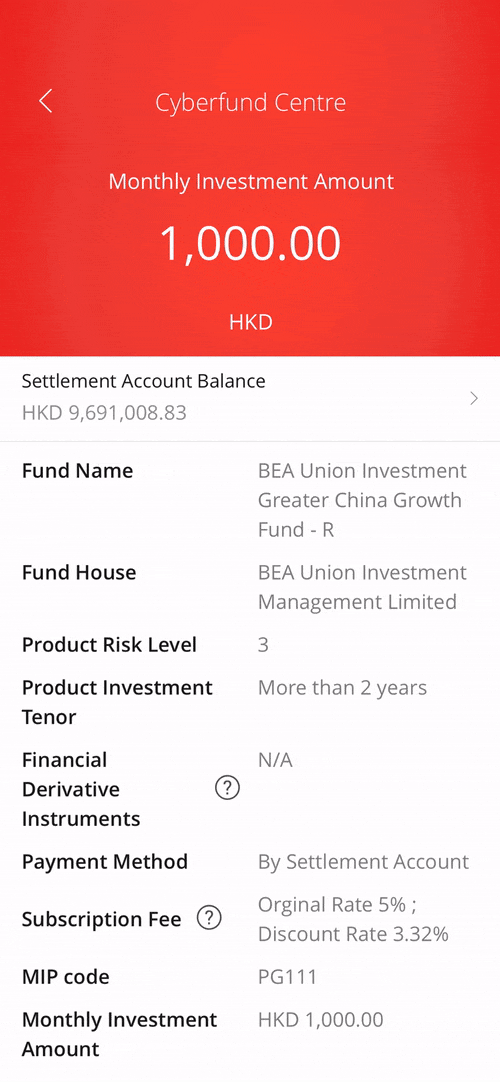This screenshot has height=1082, width=500.
Task: Select the MIP code PG111
Action: point(287,977)
